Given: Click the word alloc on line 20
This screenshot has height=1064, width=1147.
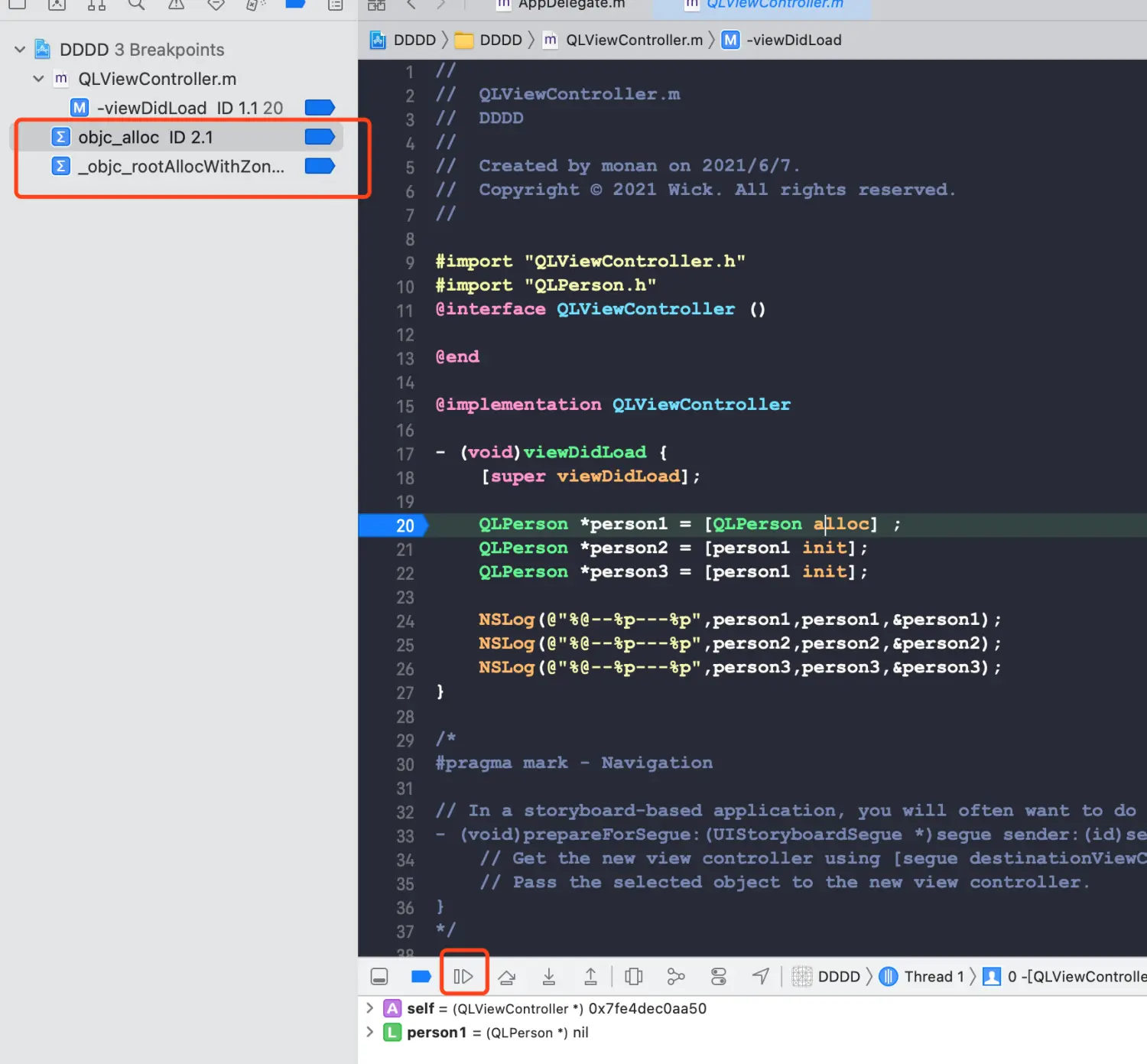Looking at the screenshot, I should coord(841,524).
